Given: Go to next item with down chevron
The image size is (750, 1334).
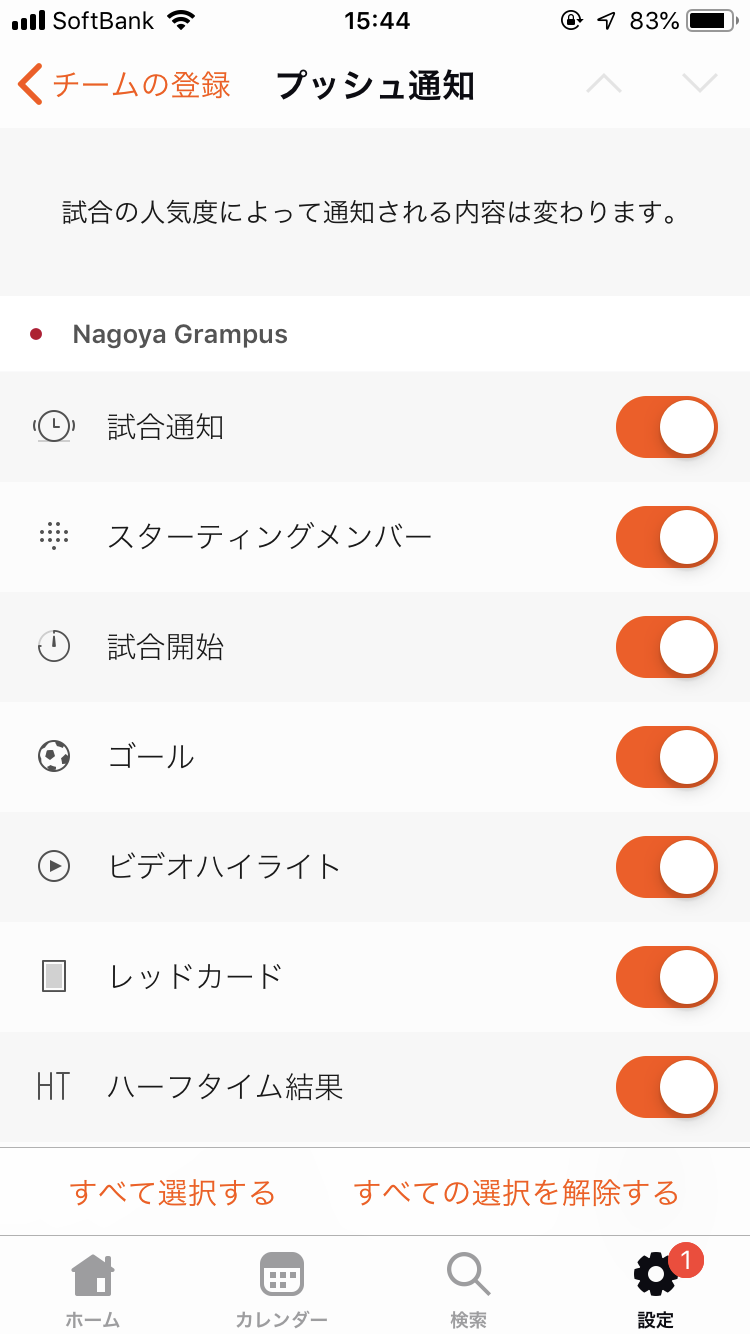Looking at the screenshot, I should click(700, 85).
